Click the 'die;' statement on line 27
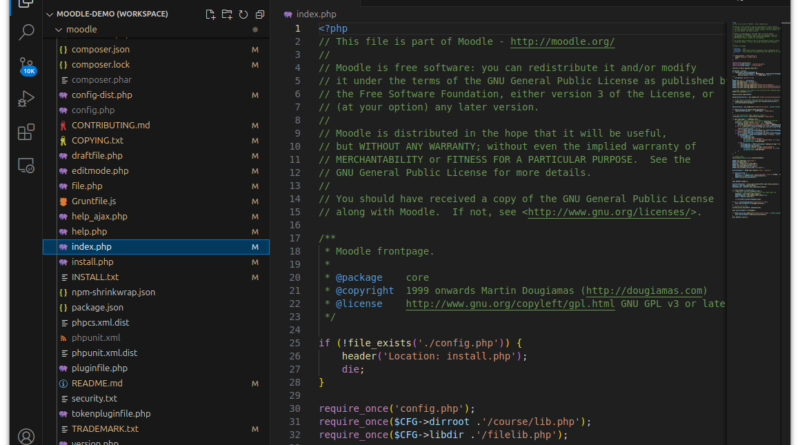The height and width of the screenshot is (445, 800). pos(353,369)
